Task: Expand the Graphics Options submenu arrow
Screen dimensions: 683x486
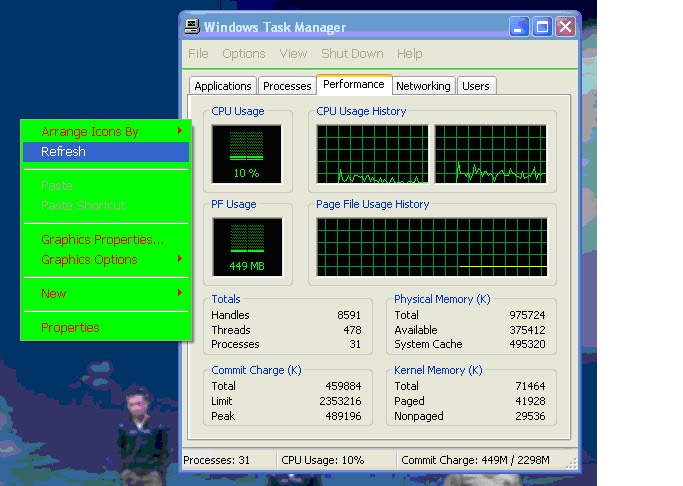Action: [179, 259]
